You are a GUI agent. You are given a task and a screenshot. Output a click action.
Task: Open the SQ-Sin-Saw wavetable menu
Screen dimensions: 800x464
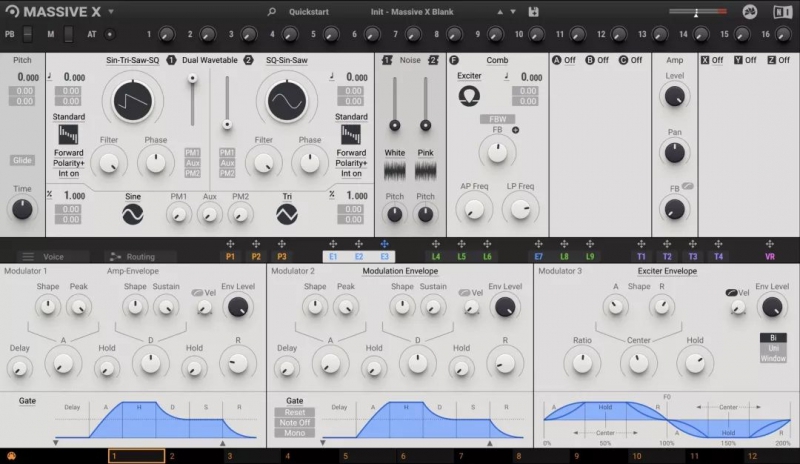click(286, 60)
